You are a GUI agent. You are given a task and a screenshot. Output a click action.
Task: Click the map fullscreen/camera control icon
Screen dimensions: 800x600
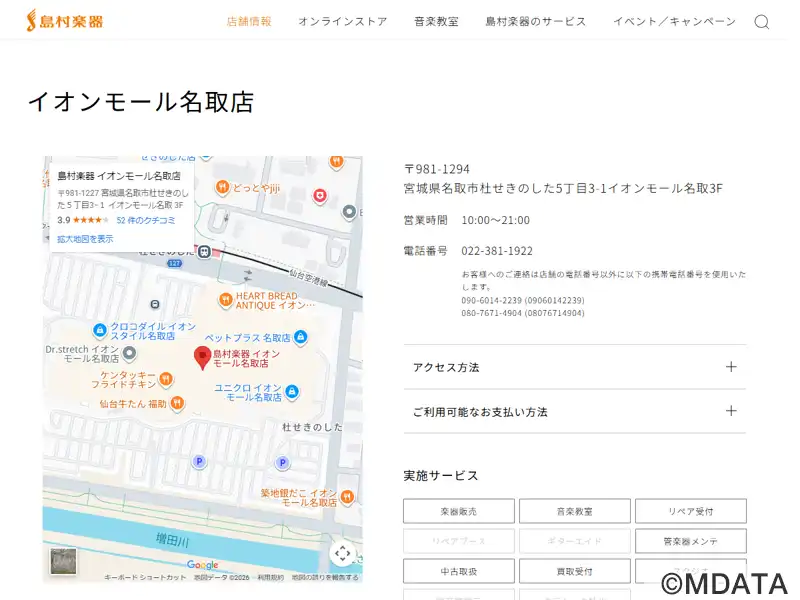pyautogui.click(x=342, y=553)
